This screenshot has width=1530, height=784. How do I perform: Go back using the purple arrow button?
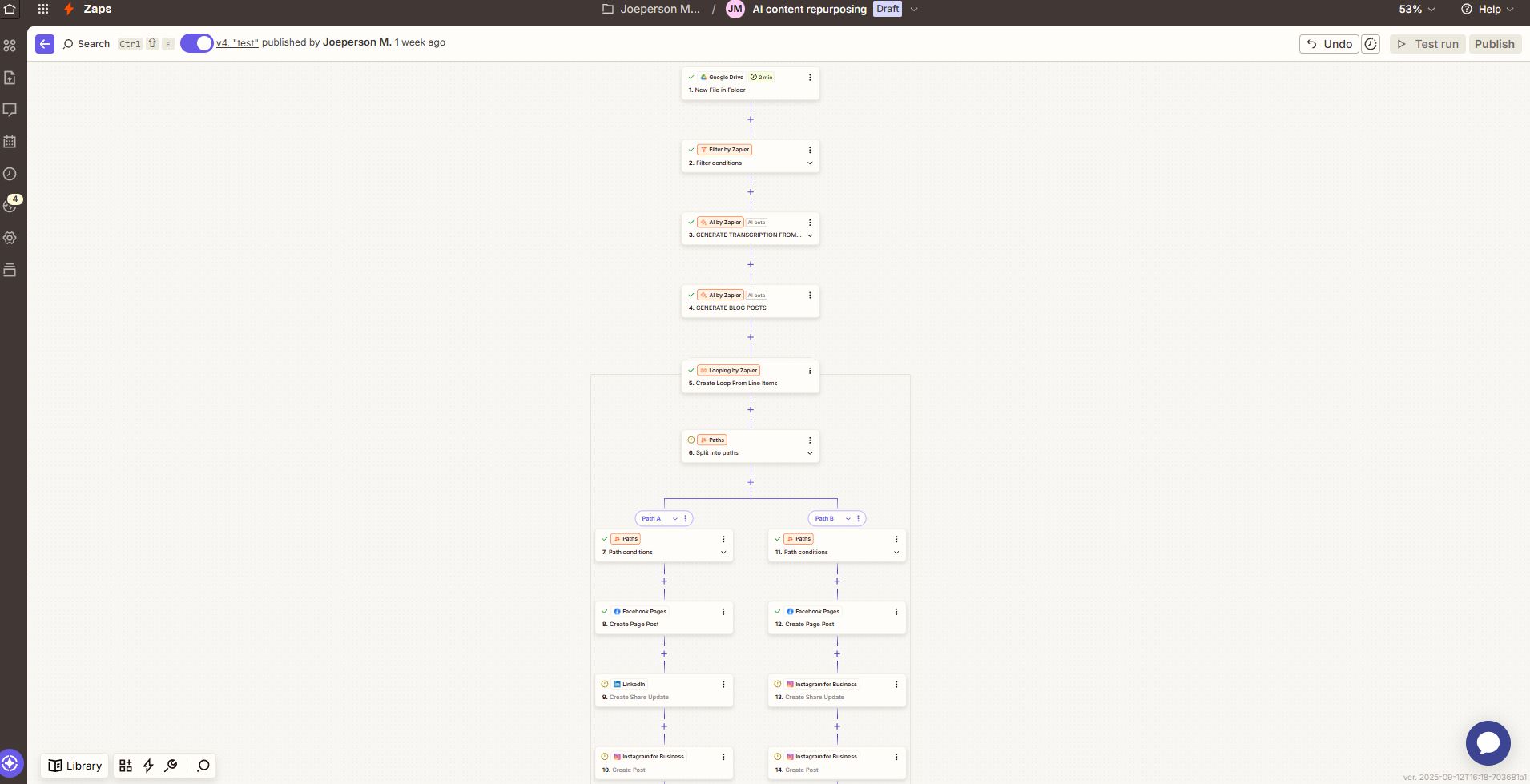(45, 44)
